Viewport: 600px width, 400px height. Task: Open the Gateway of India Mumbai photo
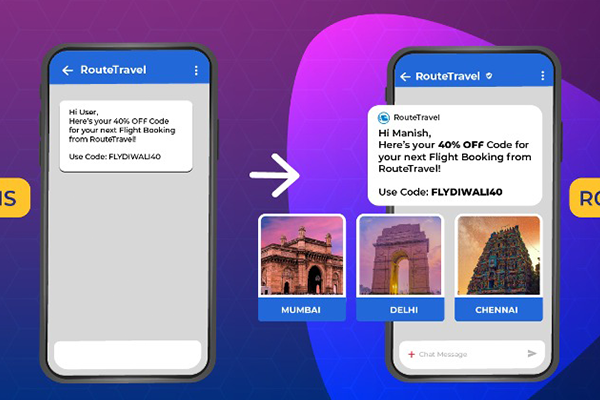click(302, 255)
